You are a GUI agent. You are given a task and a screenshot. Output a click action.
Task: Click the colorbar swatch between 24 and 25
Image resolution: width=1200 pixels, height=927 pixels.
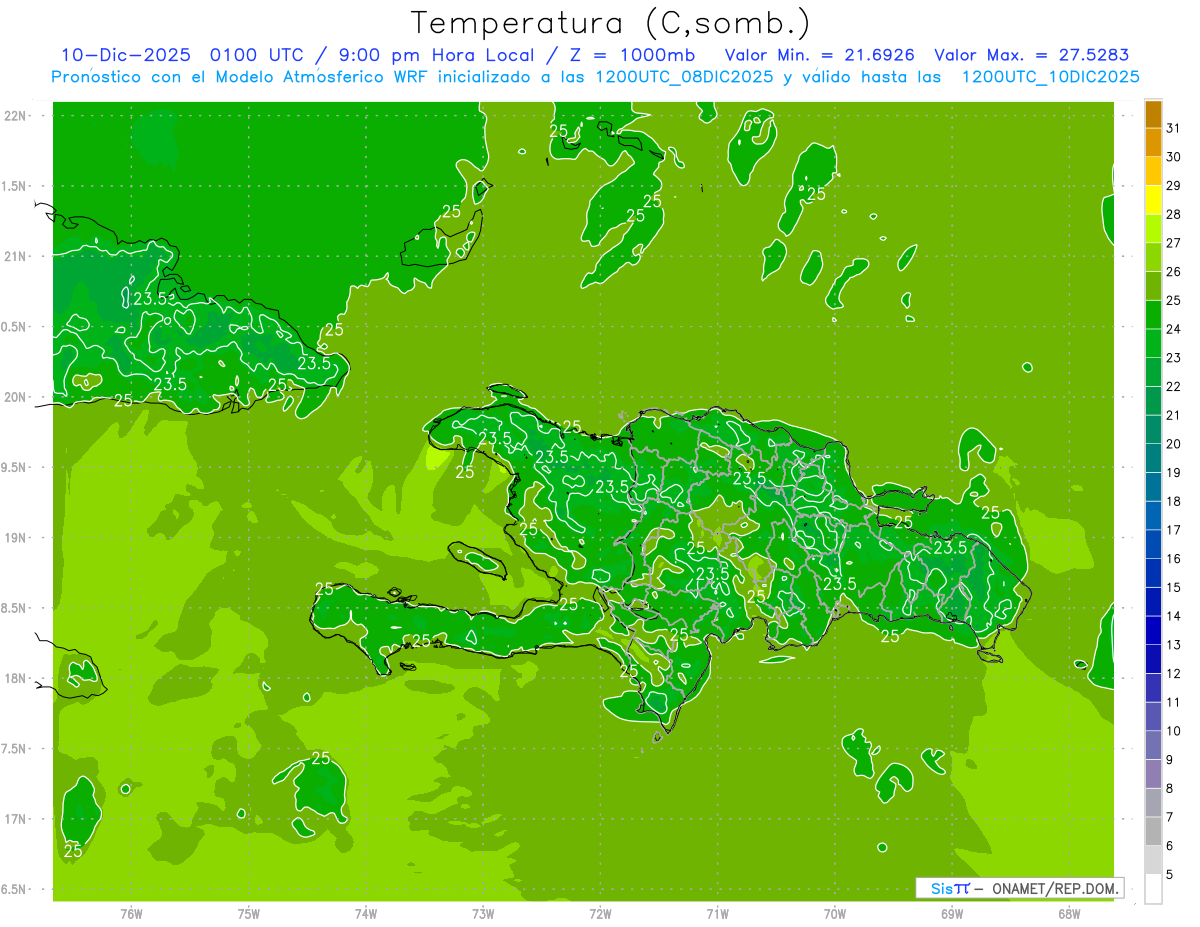pos(1153,315)
